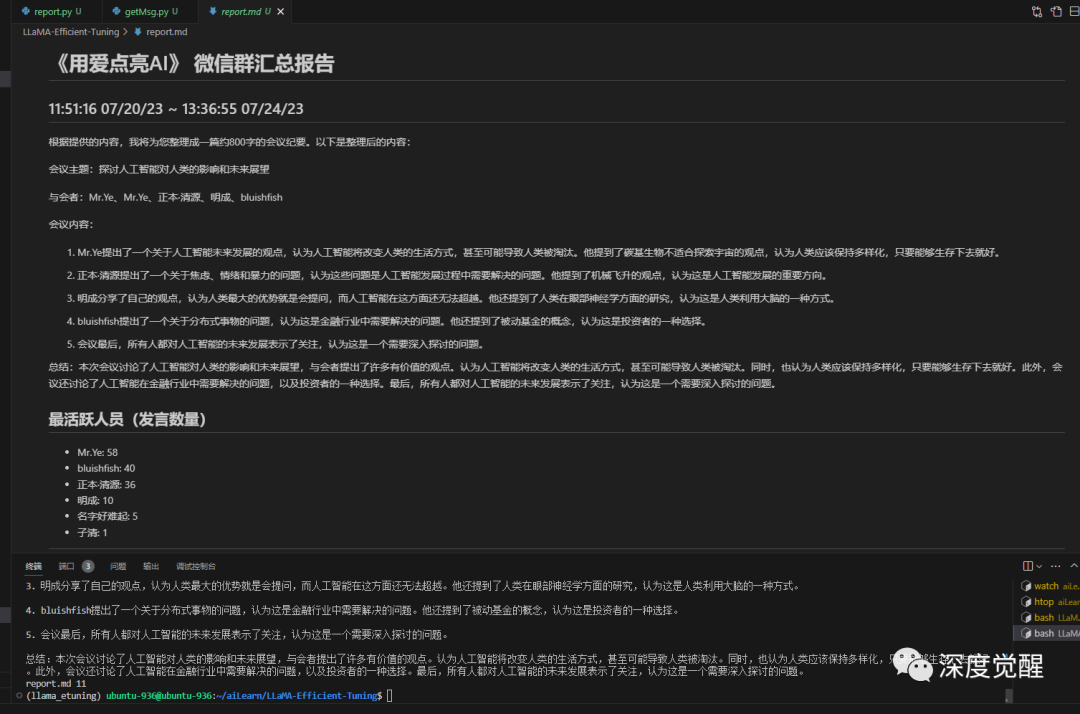Screen dimensions: 1080x714
Task: Click the terminal scrollbar thumb
Action: 1008,696
